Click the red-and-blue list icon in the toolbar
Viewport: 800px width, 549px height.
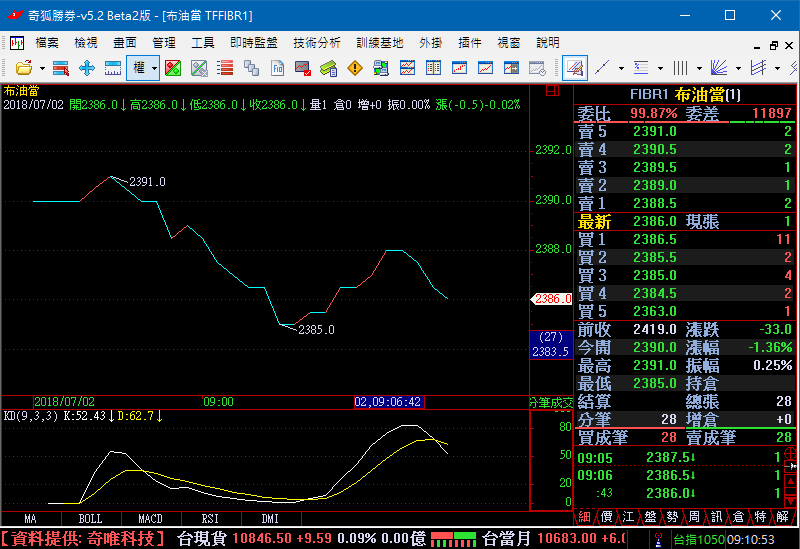pyautogui.click(x=61, y=68)
